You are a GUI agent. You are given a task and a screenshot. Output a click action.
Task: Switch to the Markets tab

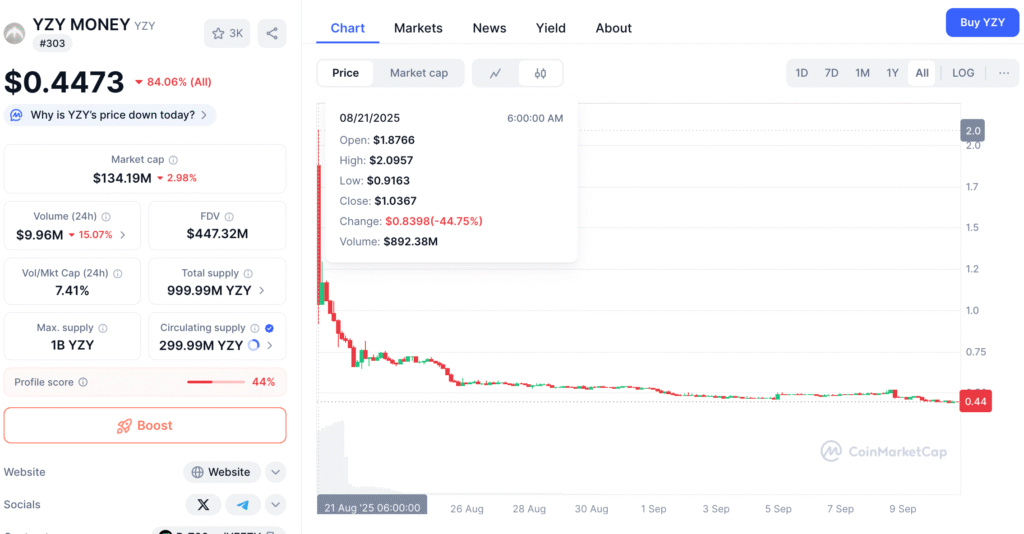[x=418, y=28]
